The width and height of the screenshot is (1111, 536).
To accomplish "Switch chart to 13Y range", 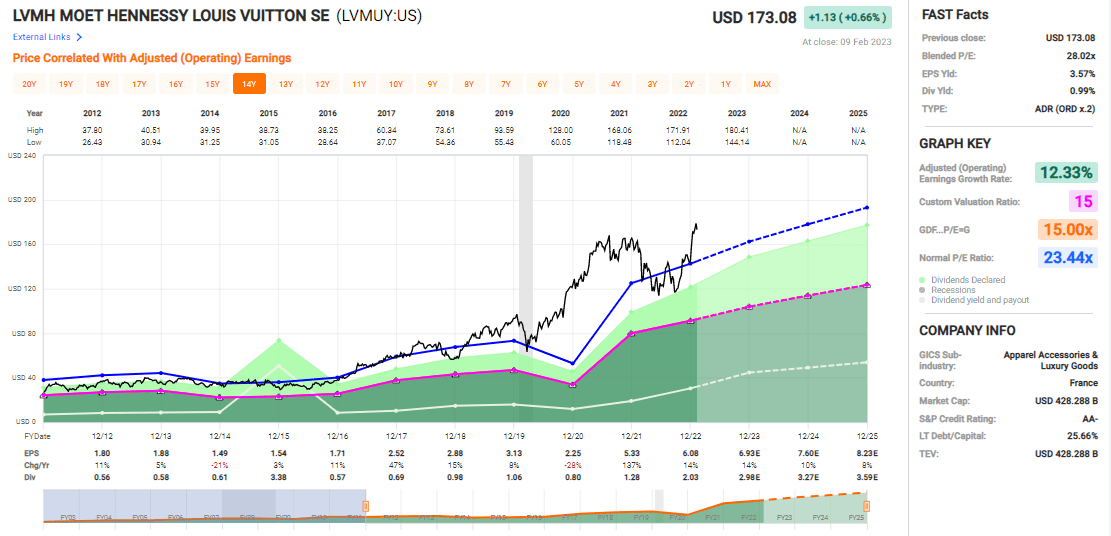I will point(286,84).
